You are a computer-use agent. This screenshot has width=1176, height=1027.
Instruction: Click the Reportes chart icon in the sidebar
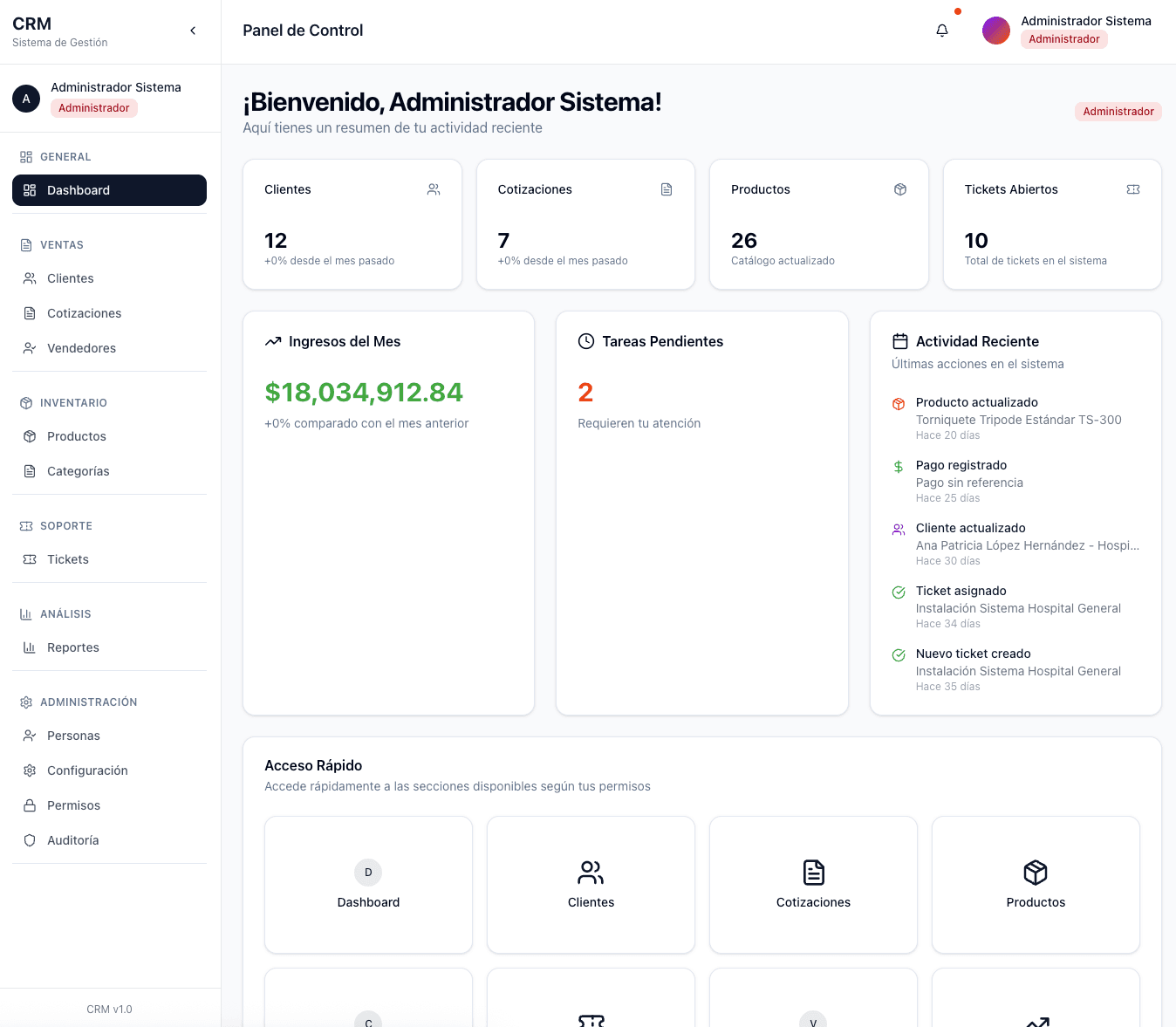click(30, 647)
